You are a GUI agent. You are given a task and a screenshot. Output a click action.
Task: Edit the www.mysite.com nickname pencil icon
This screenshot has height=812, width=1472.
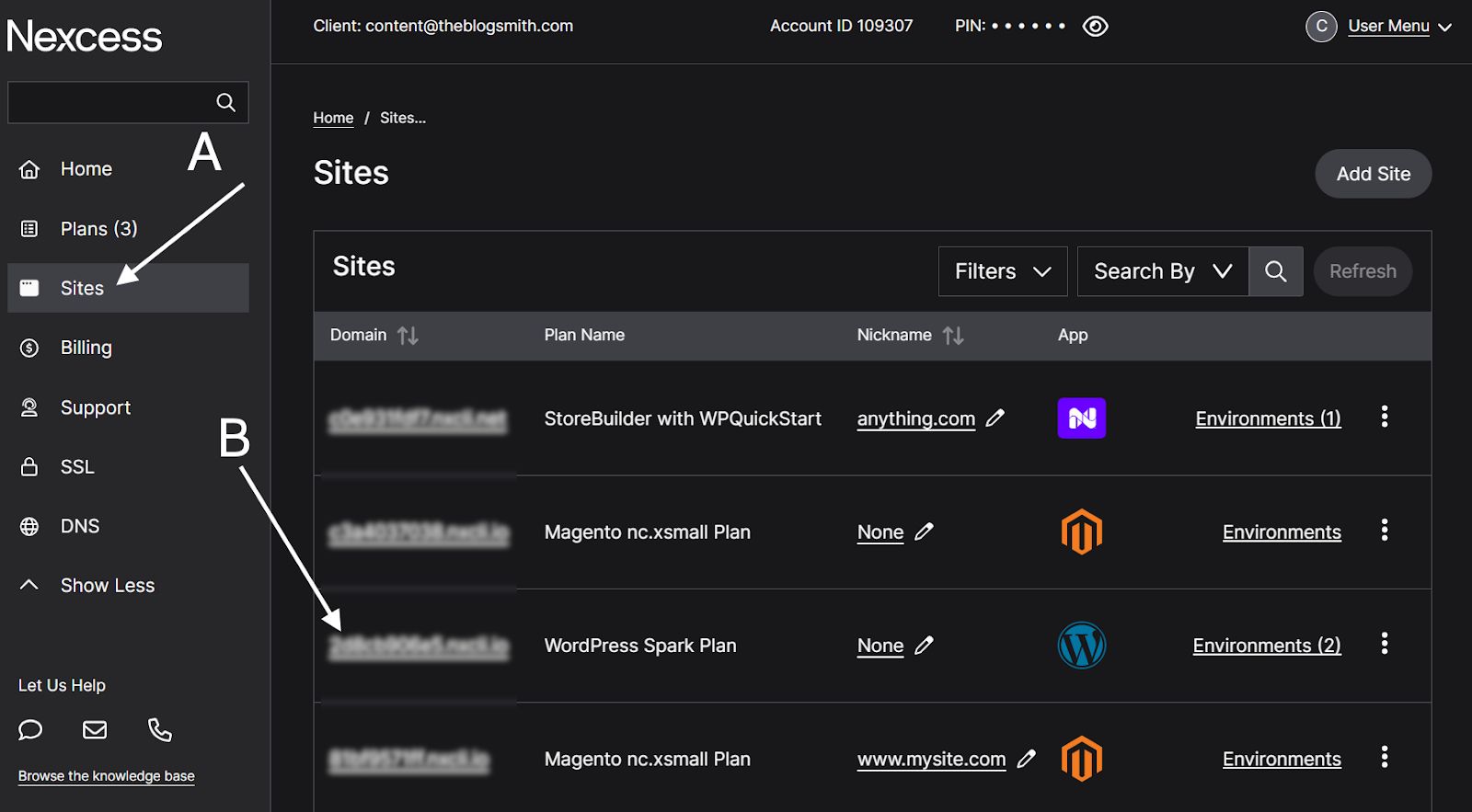1026,759
